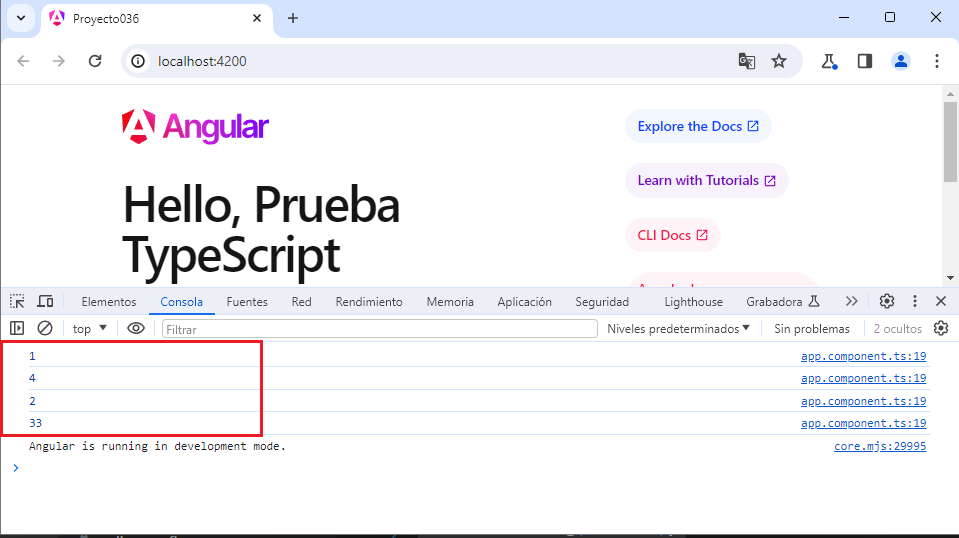
Task: Toggle the console sidebar panel
Action: pyautogui.click(x=17, y=328)
